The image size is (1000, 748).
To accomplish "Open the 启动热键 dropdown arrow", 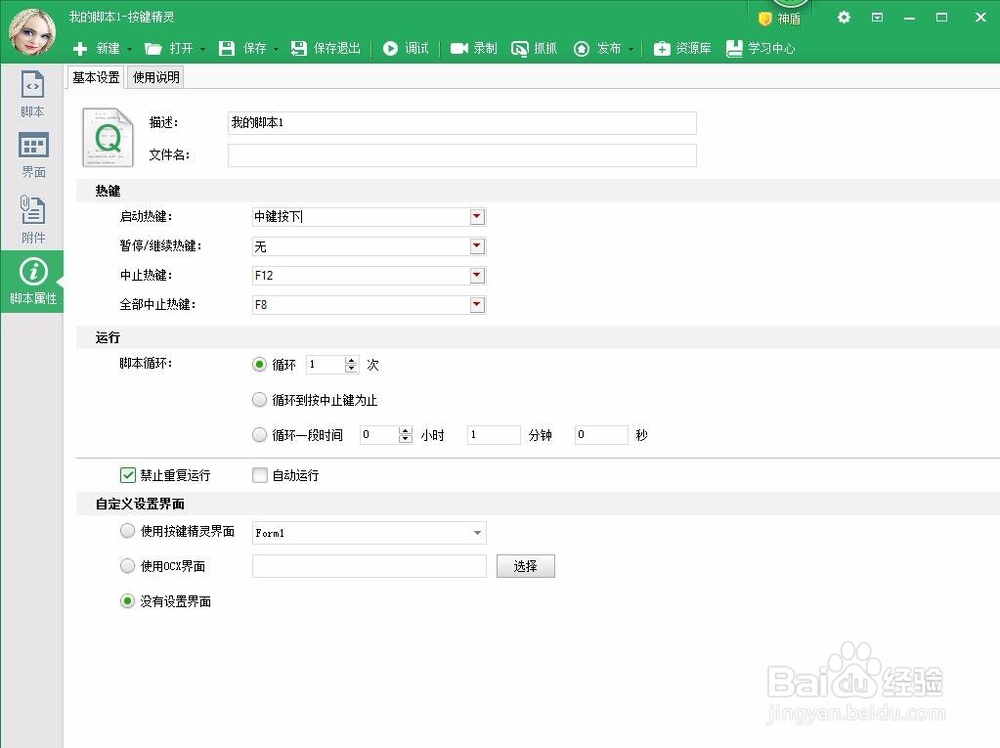I will point(477,217).
